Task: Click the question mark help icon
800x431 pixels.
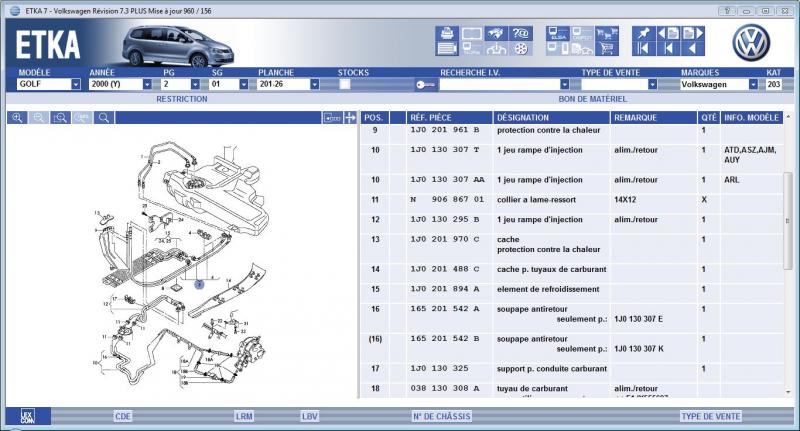Action: coord(520,34)
